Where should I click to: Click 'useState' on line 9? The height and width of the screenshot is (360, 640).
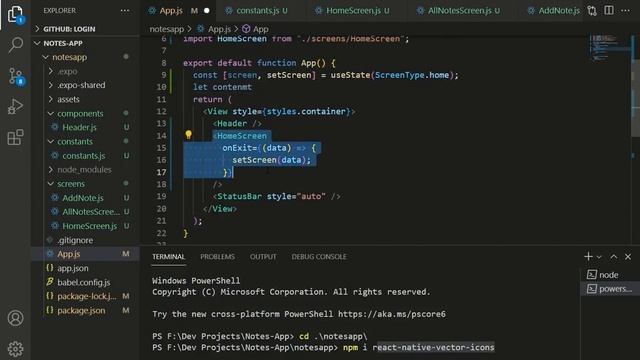350,75
